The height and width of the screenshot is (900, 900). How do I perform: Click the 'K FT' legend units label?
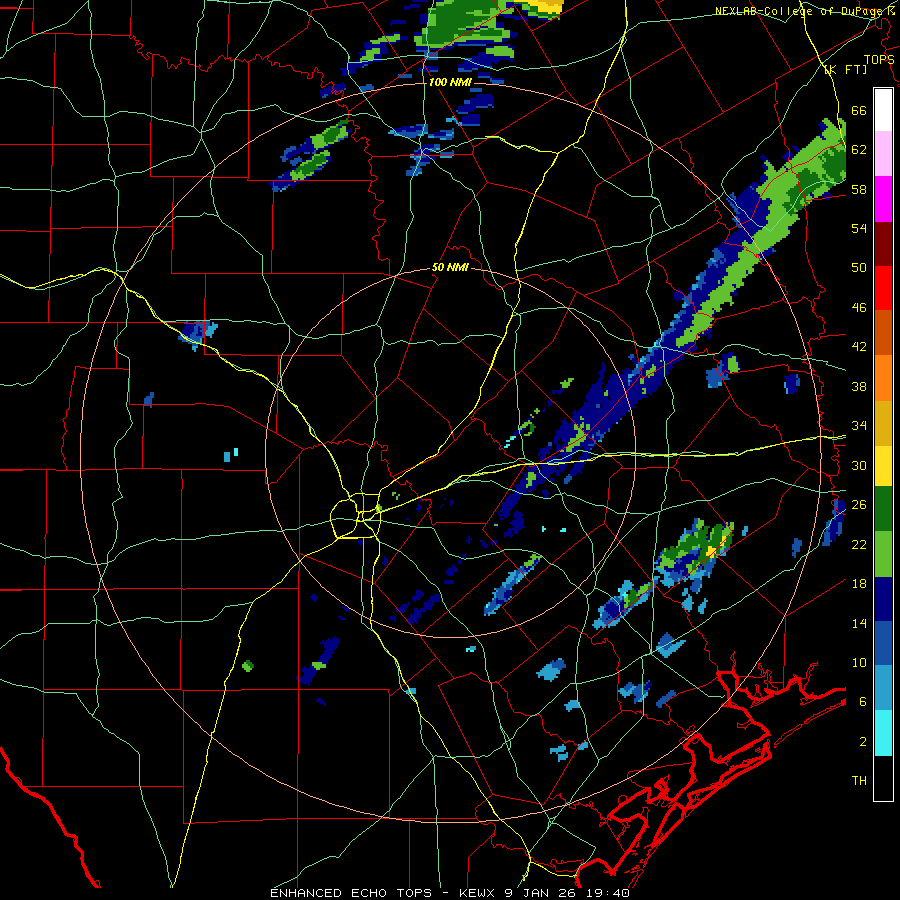(x=845, y=69)
